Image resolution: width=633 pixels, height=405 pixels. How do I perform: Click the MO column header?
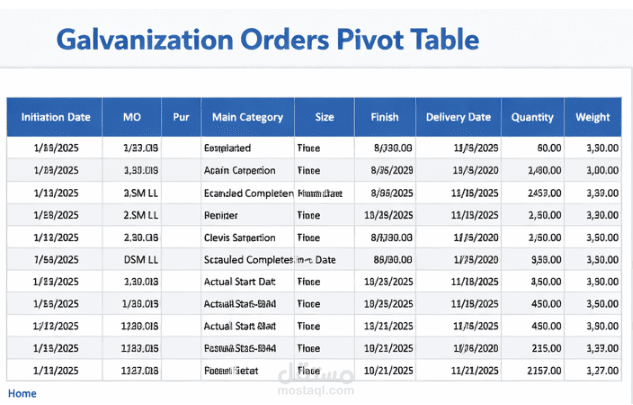click(132, 117)
